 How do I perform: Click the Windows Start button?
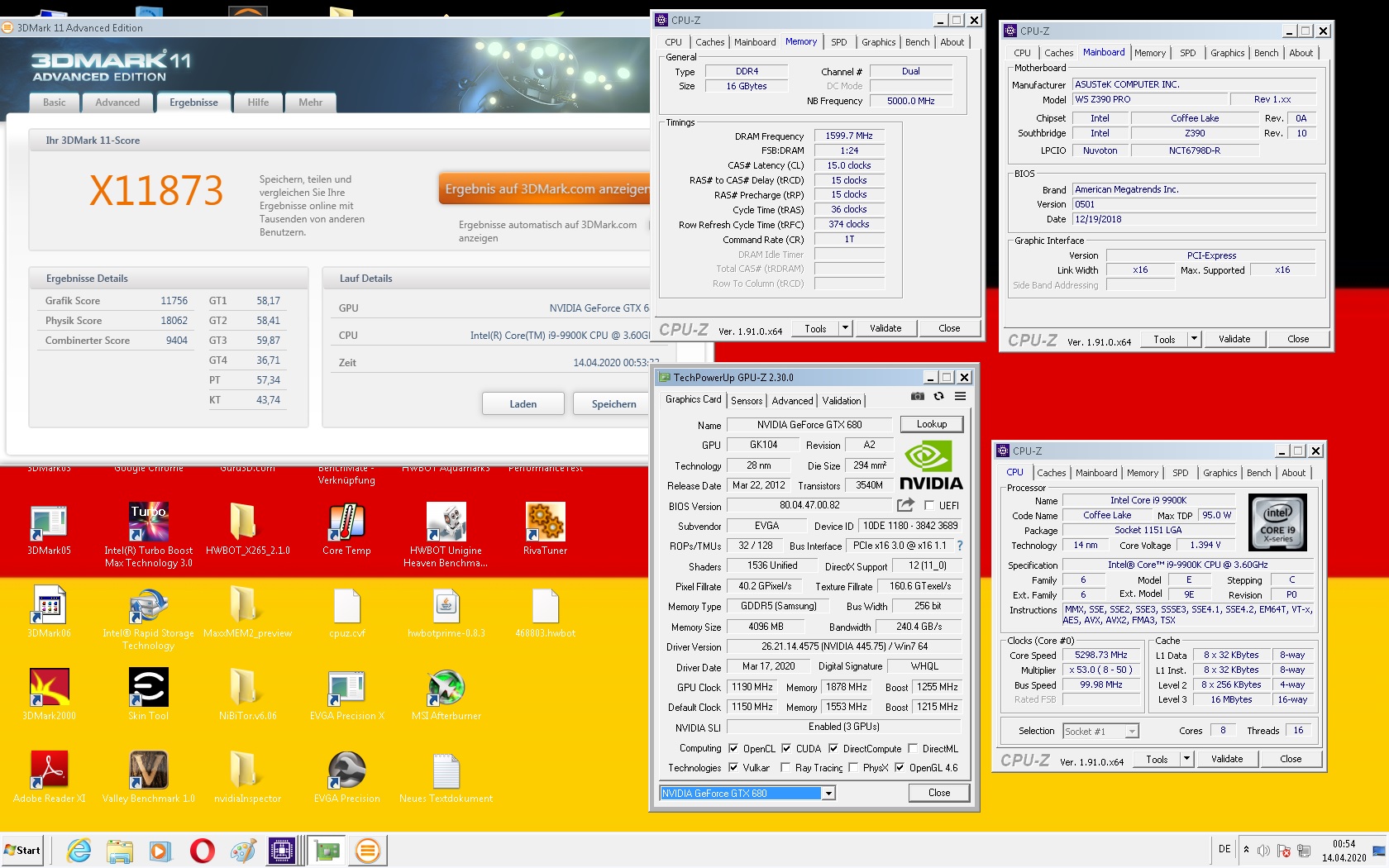[22, 850]
